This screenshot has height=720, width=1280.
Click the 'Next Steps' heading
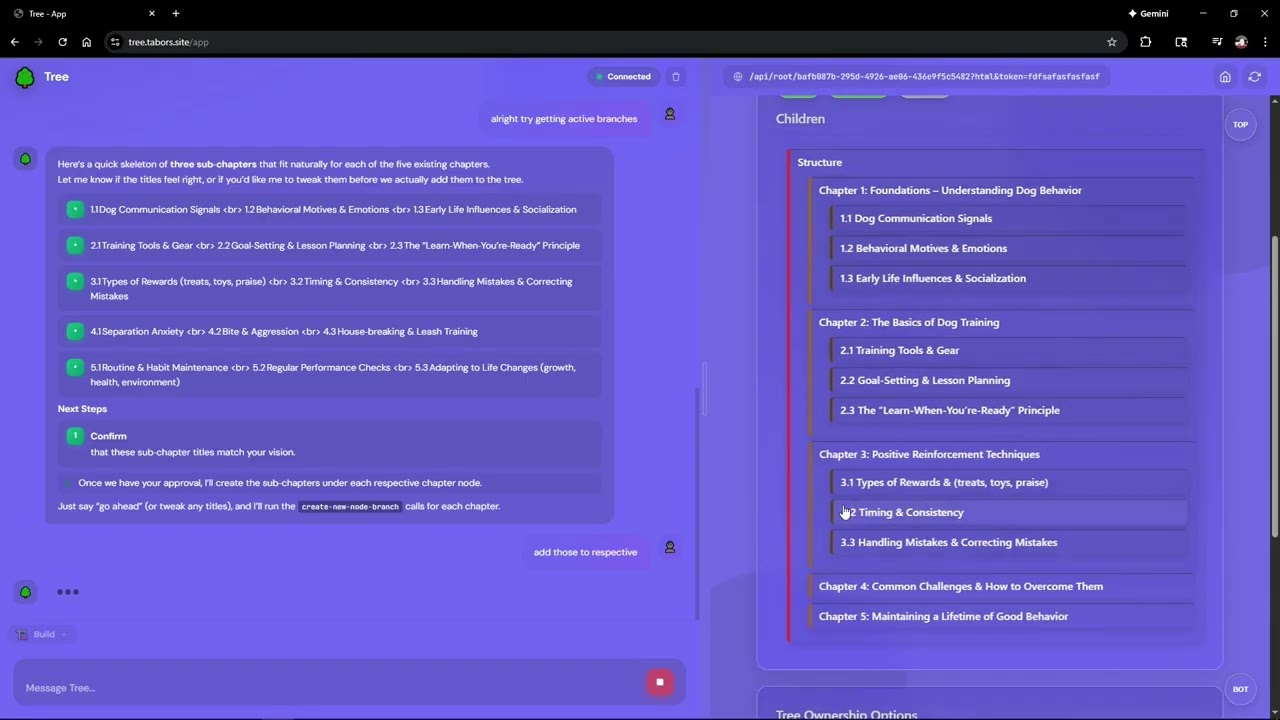[x=82, y=408]
